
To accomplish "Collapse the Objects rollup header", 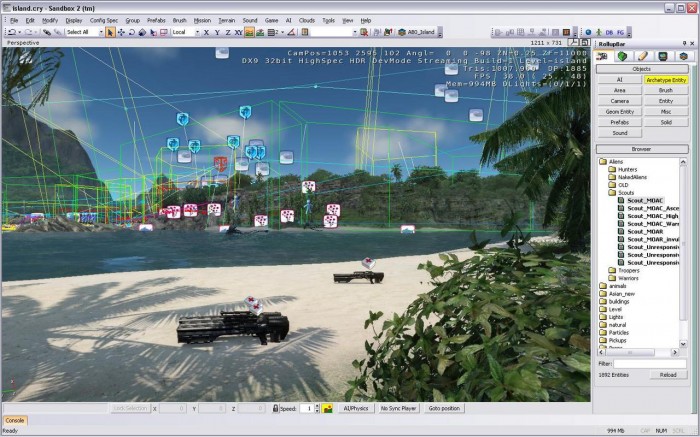I will coord(642,69).
